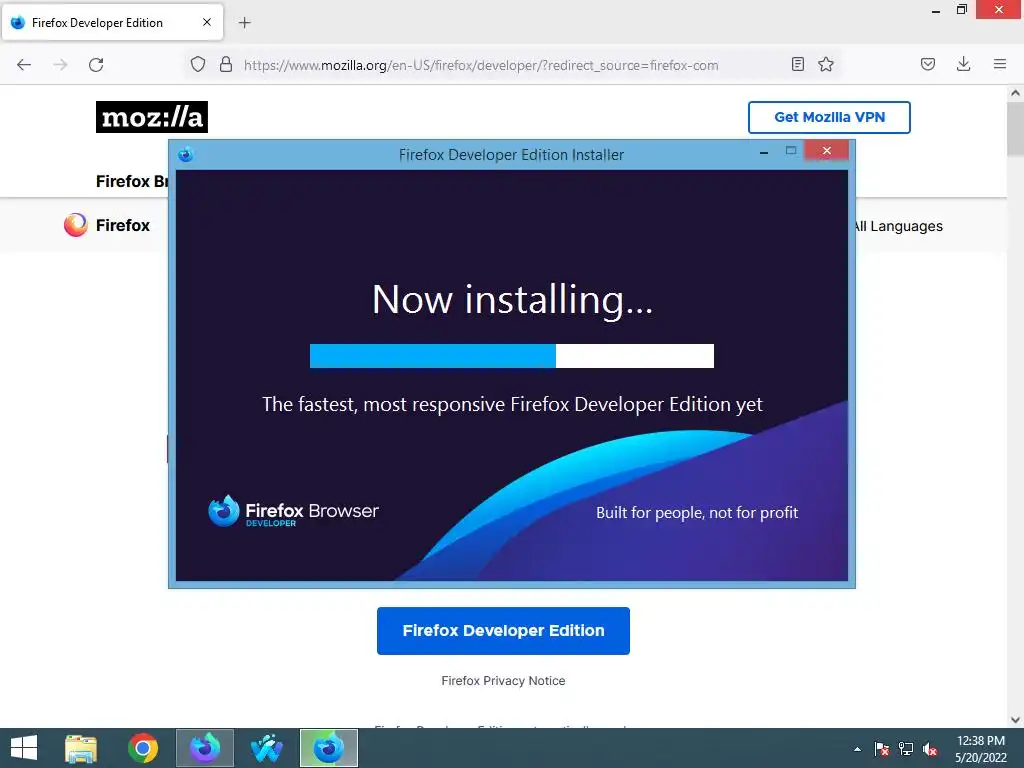Select the installer icon in taskbar

[328, 748]
